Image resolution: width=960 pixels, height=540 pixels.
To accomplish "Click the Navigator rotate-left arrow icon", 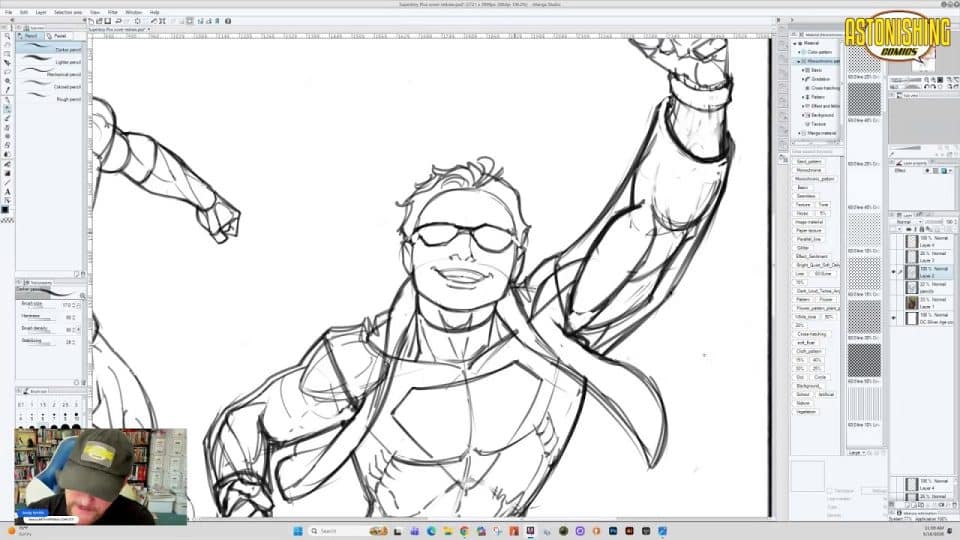I will coord(927,86).
